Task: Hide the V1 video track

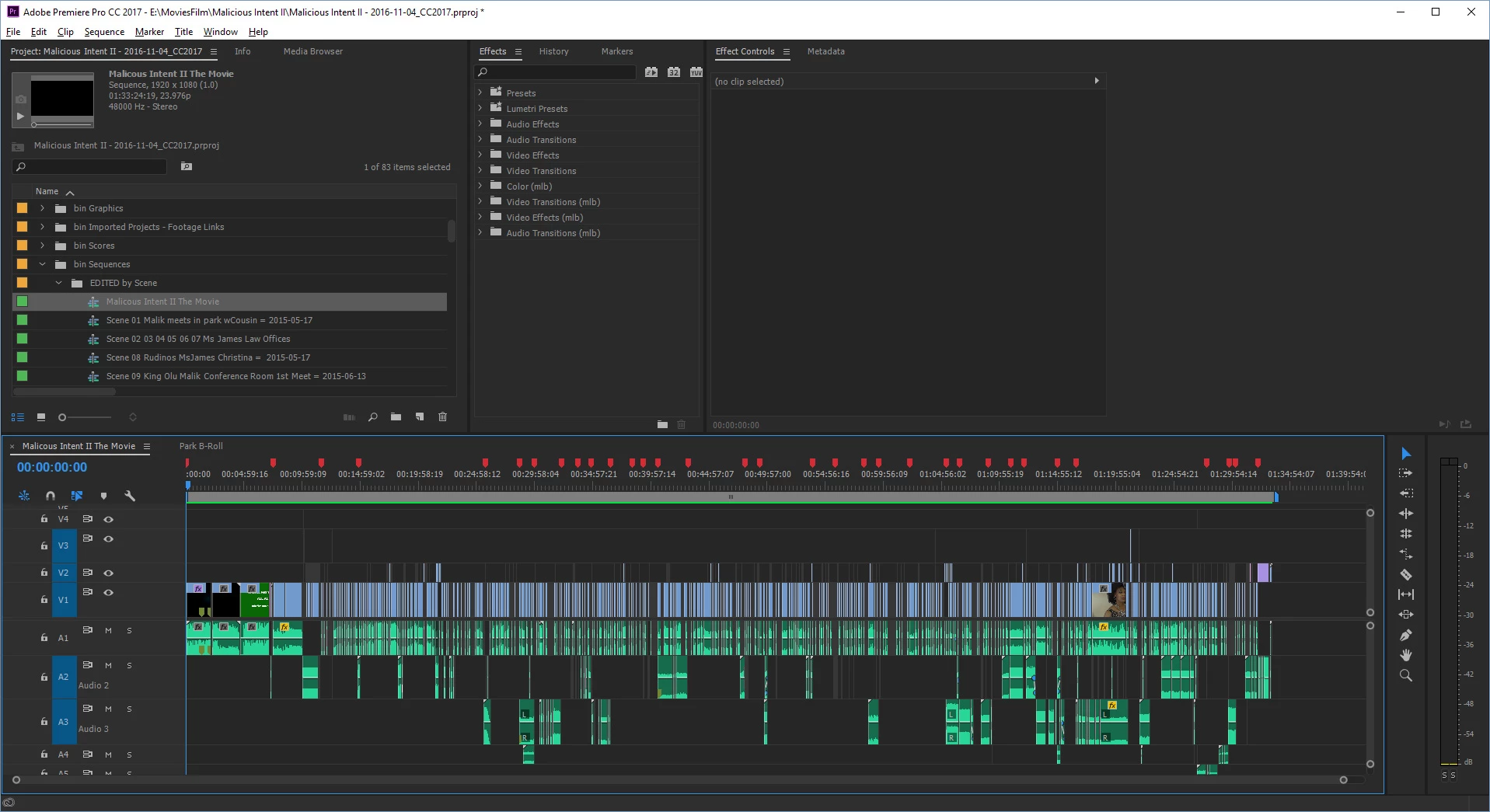Action: (x=109, y=592)
